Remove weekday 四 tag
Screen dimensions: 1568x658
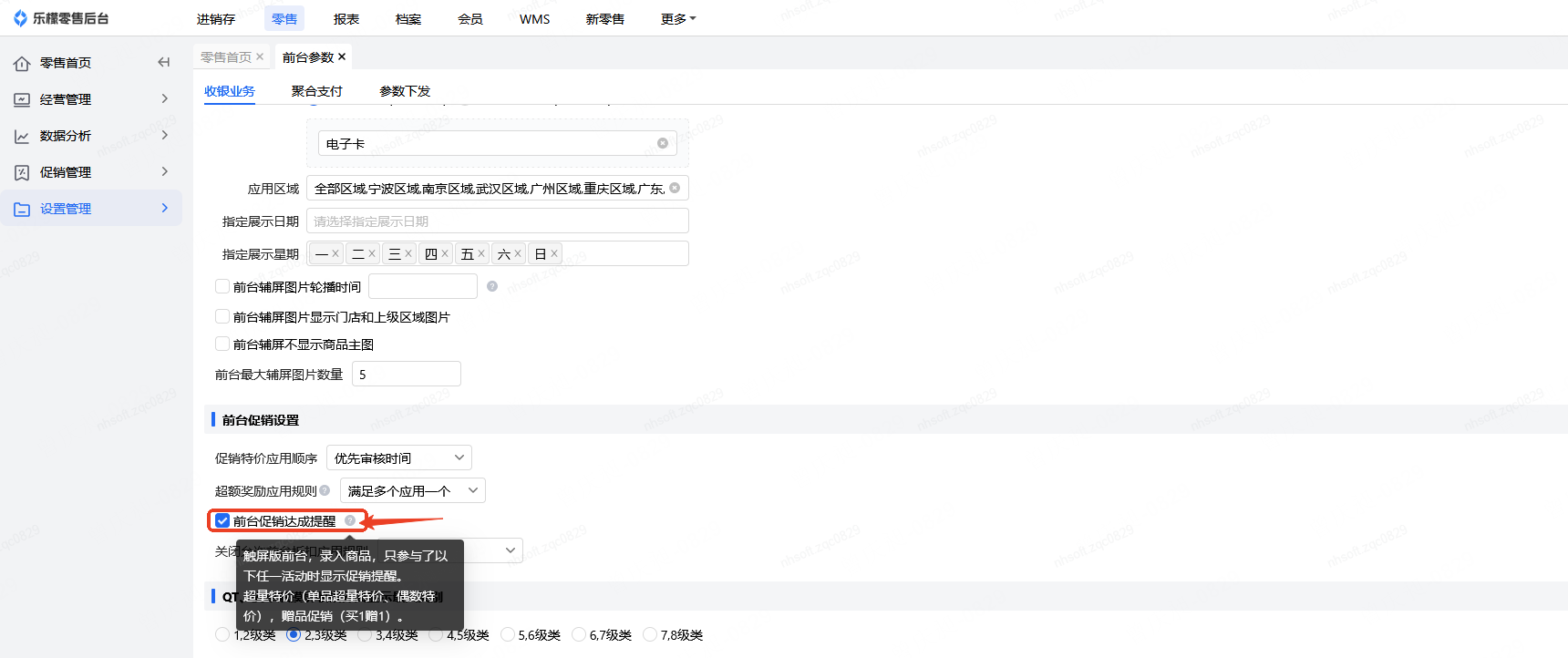[x=445, y=253]
